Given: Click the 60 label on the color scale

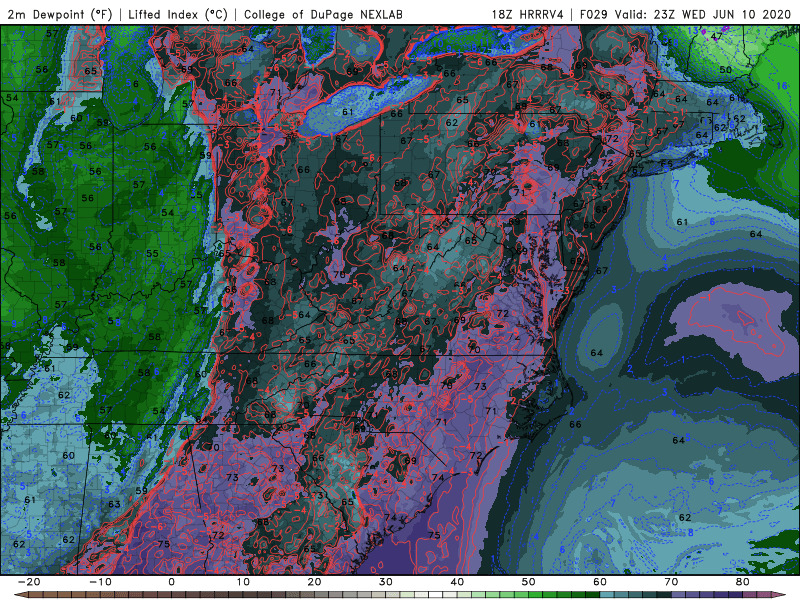Looking at the screenshot, I should [600, 582].
